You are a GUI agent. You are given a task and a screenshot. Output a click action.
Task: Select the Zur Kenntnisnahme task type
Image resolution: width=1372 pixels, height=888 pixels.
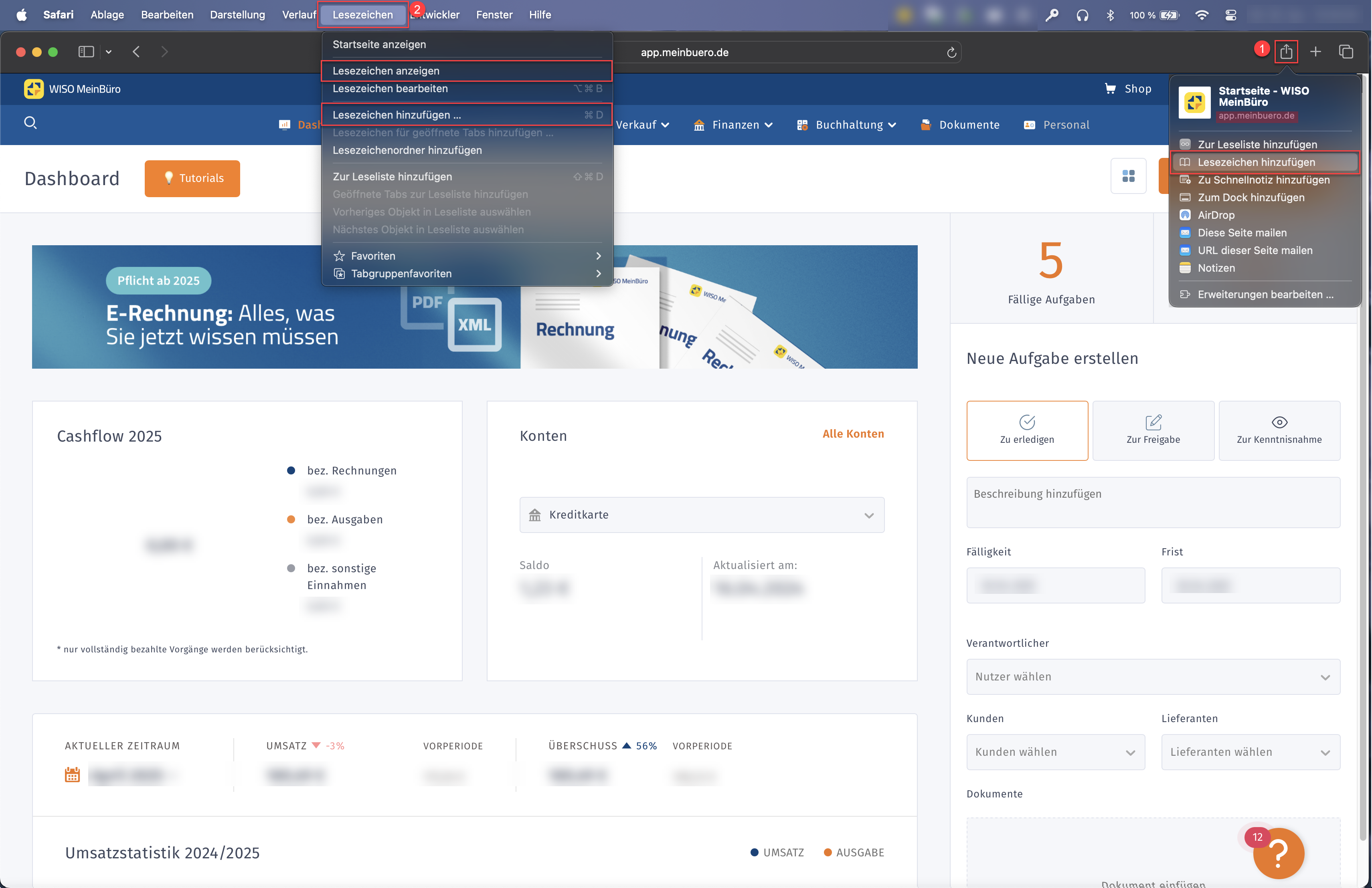click(1279, 430)
